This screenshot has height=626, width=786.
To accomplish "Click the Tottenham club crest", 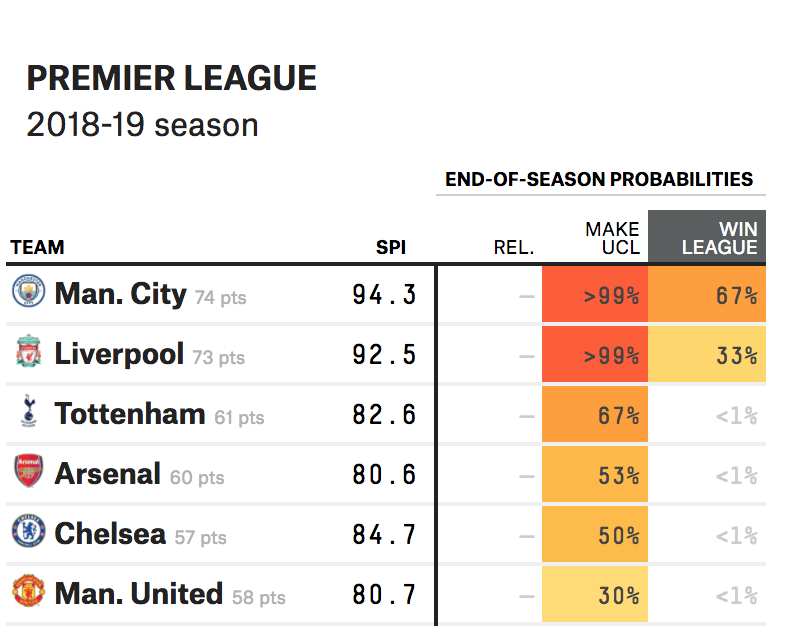I will [28, 412].
